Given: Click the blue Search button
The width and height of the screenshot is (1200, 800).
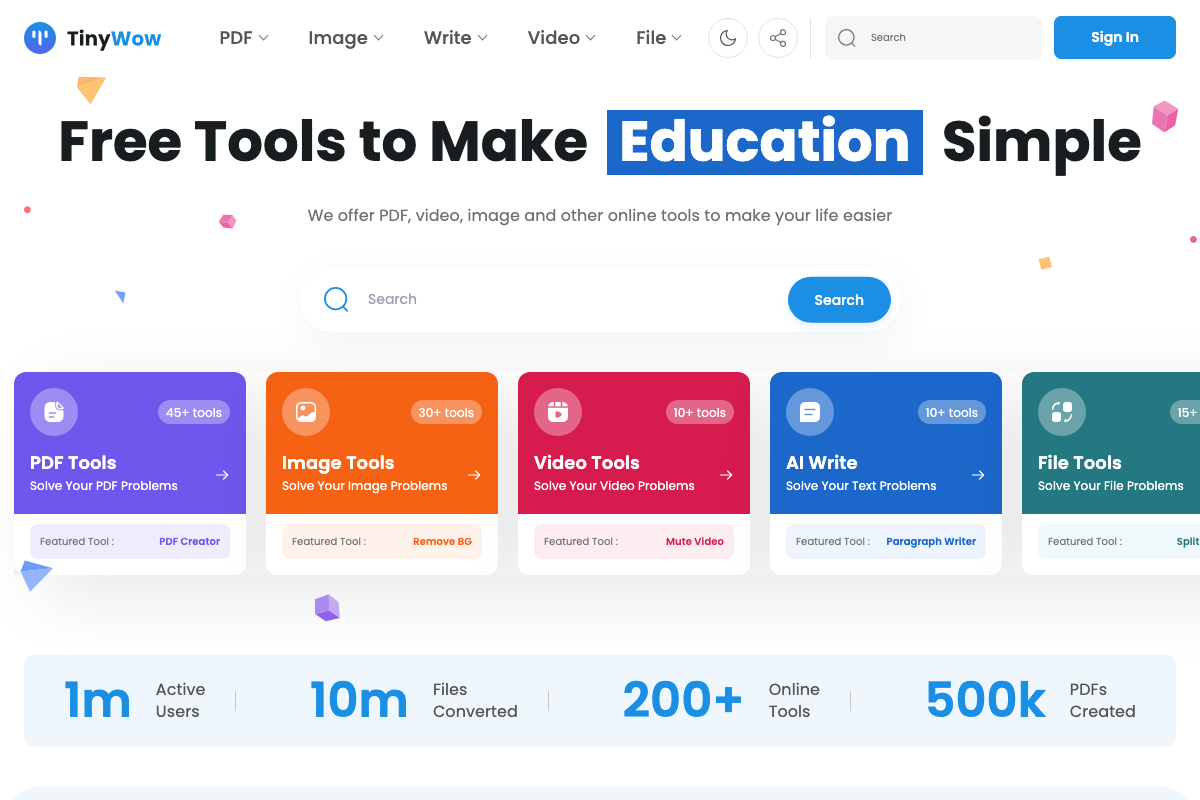Looking at the screenshot, I should pos(839,300).
